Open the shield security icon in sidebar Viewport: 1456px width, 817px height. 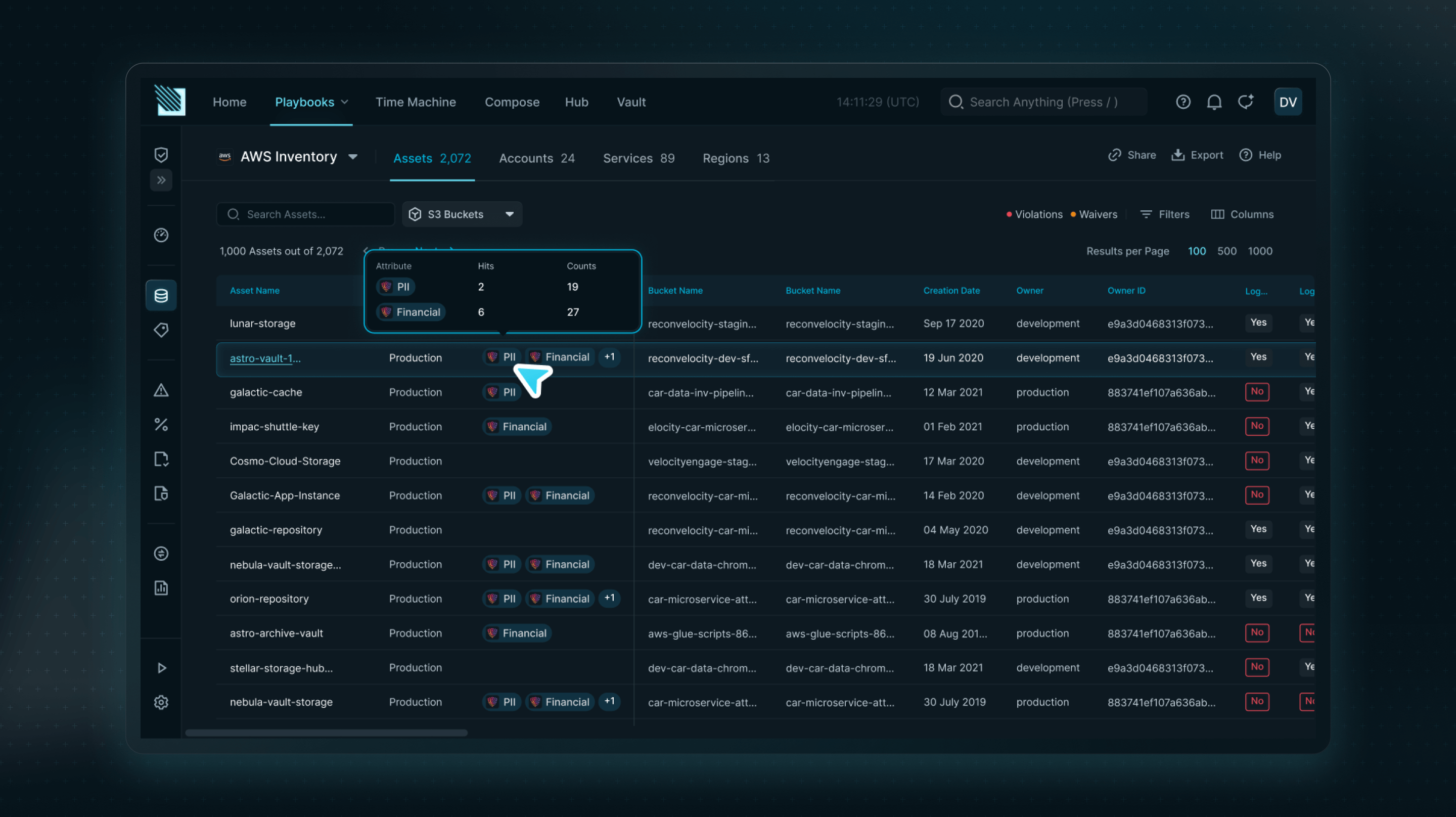tap(161, 154)
